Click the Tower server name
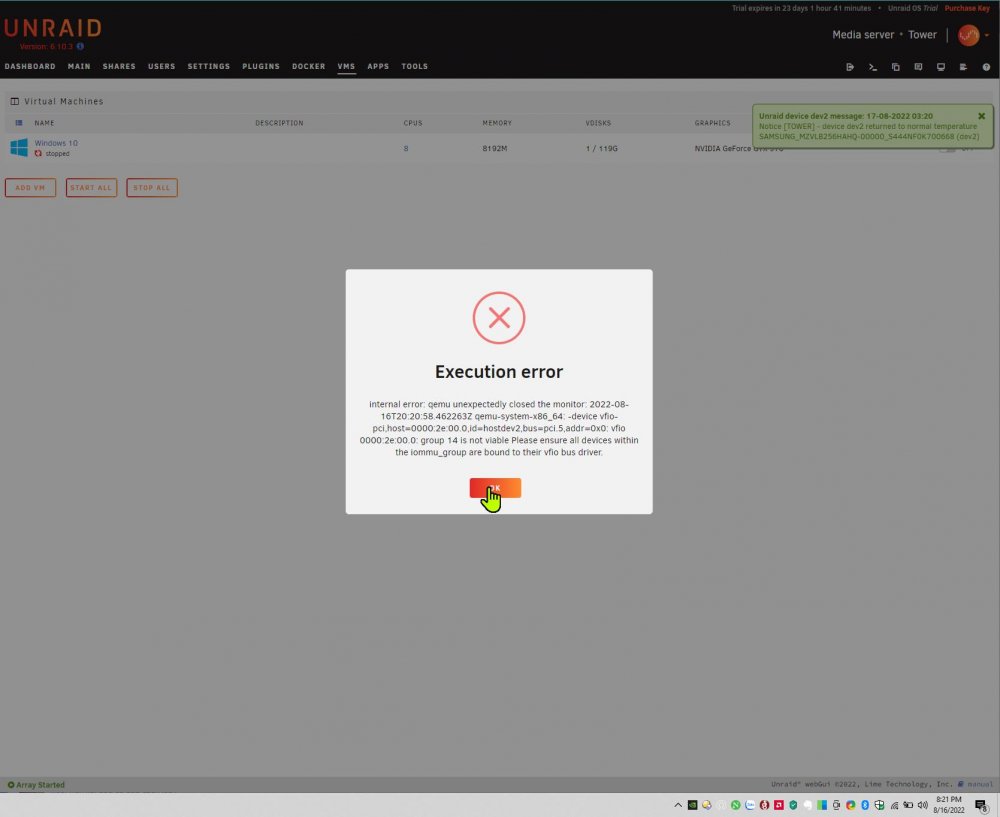Image resolution: width=1000 pixels, height=817 pixels. [x=922, y=35]
